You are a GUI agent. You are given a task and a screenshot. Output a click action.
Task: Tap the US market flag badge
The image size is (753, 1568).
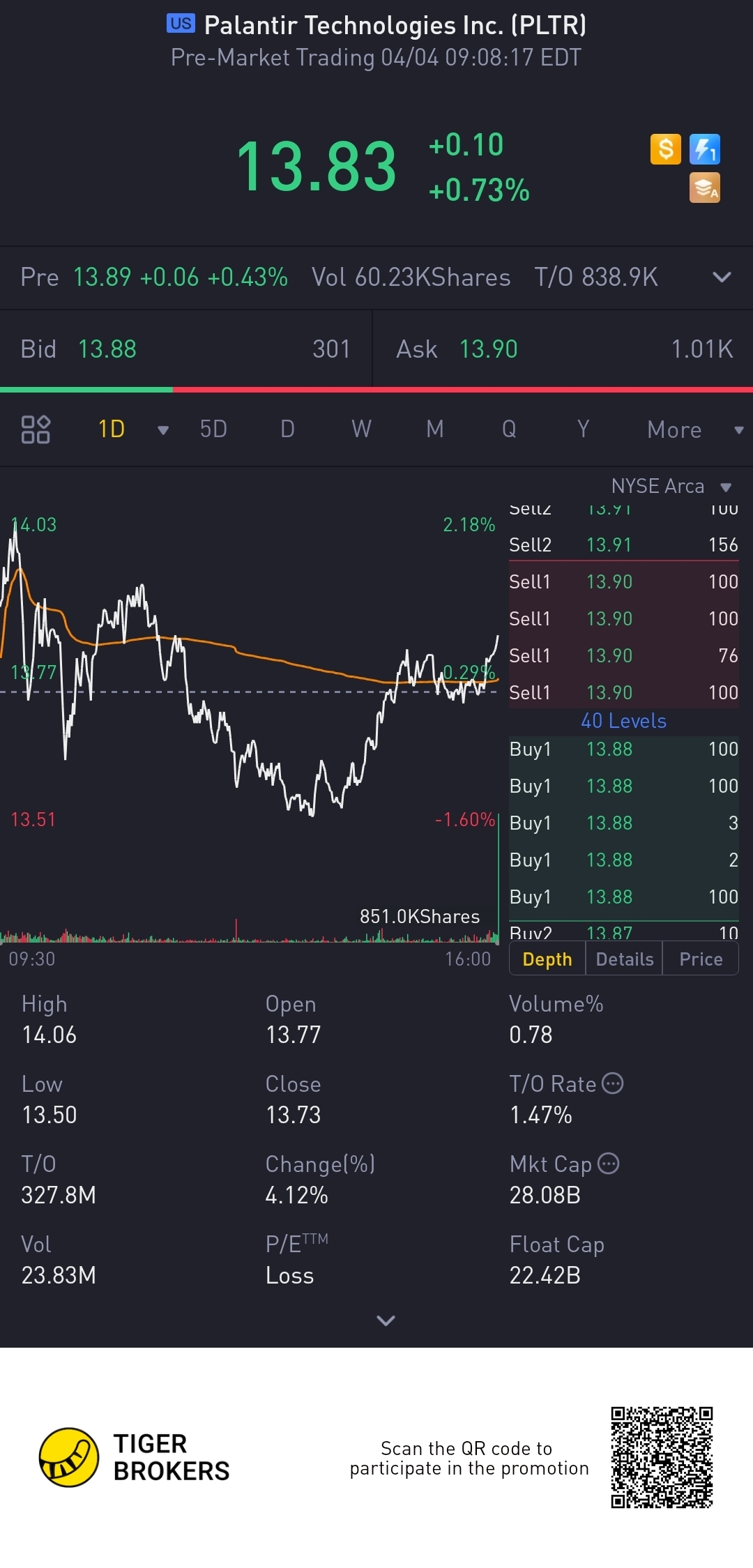[x=181, y=24]
